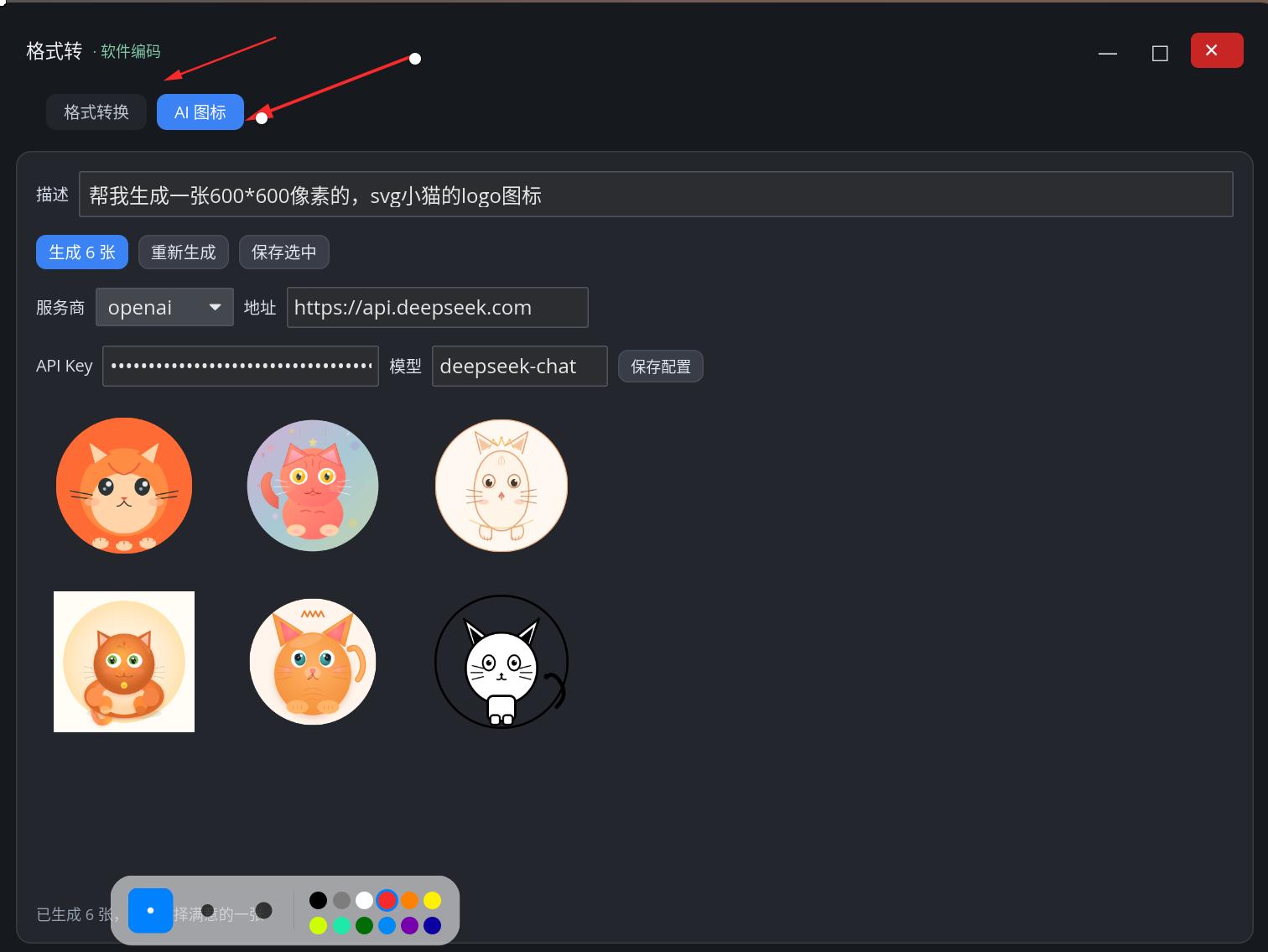
Task: Pick the red color swatch
Action: (387, 901)
